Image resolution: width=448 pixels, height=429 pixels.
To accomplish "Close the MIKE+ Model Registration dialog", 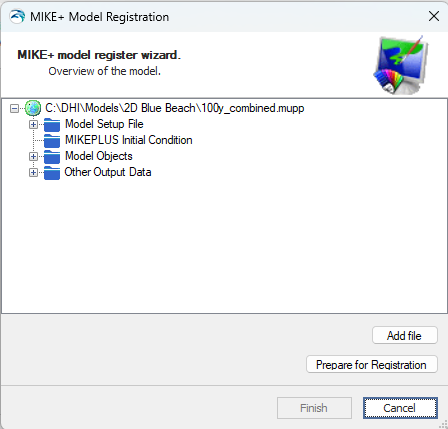I will pyautogui.click(x=434, y=16).
